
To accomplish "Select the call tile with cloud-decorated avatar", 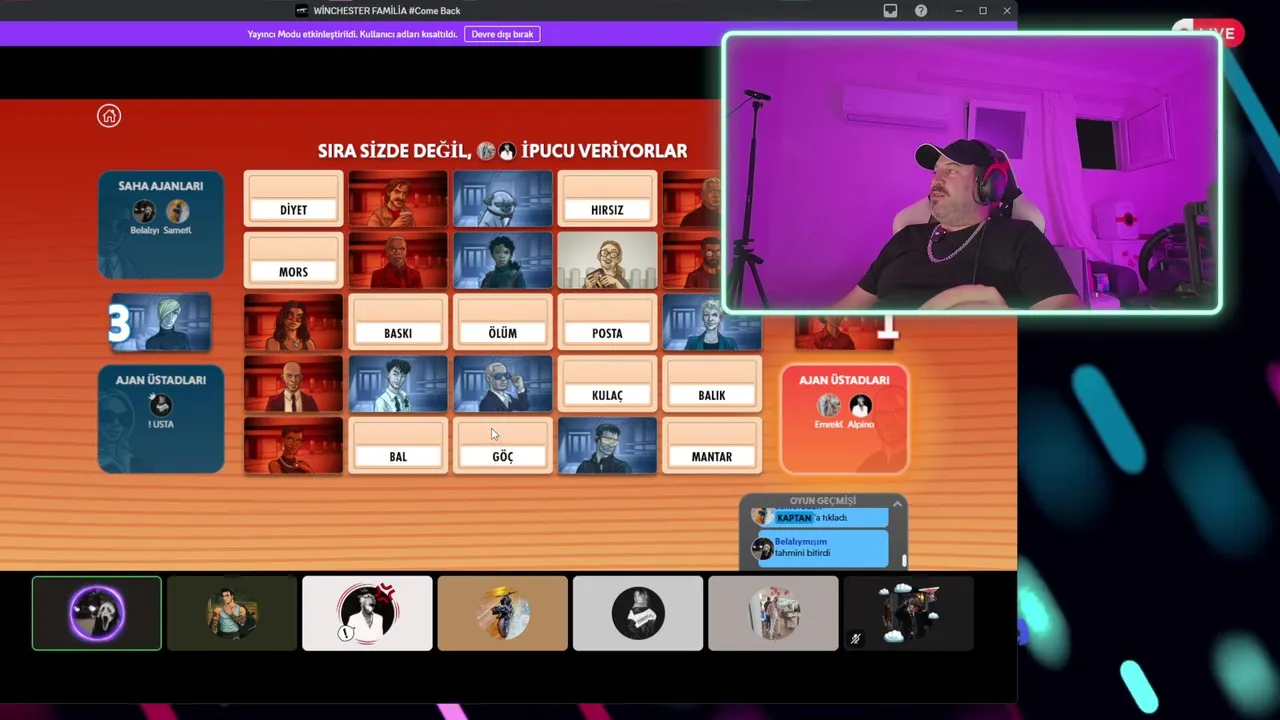I will [x=908, y=613].
